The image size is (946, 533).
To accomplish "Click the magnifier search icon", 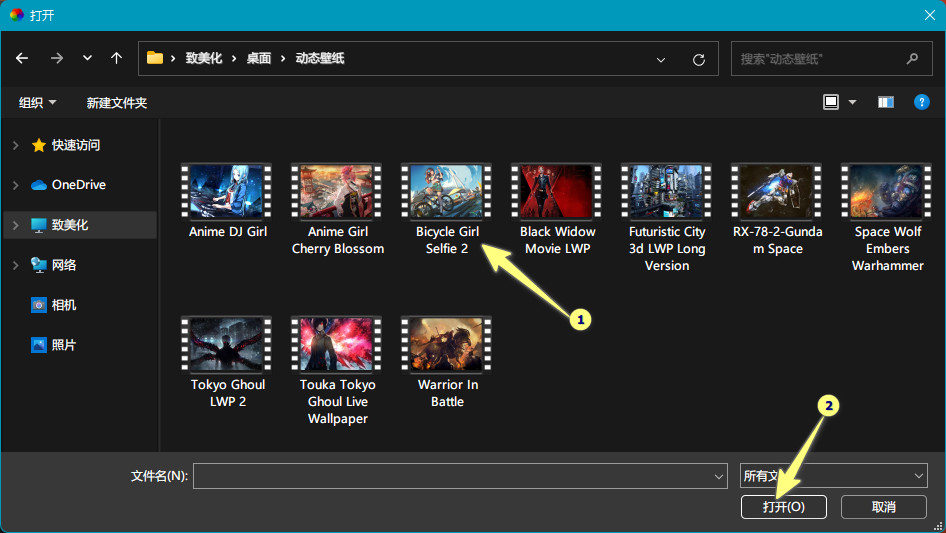I will (x=912, y=59).
